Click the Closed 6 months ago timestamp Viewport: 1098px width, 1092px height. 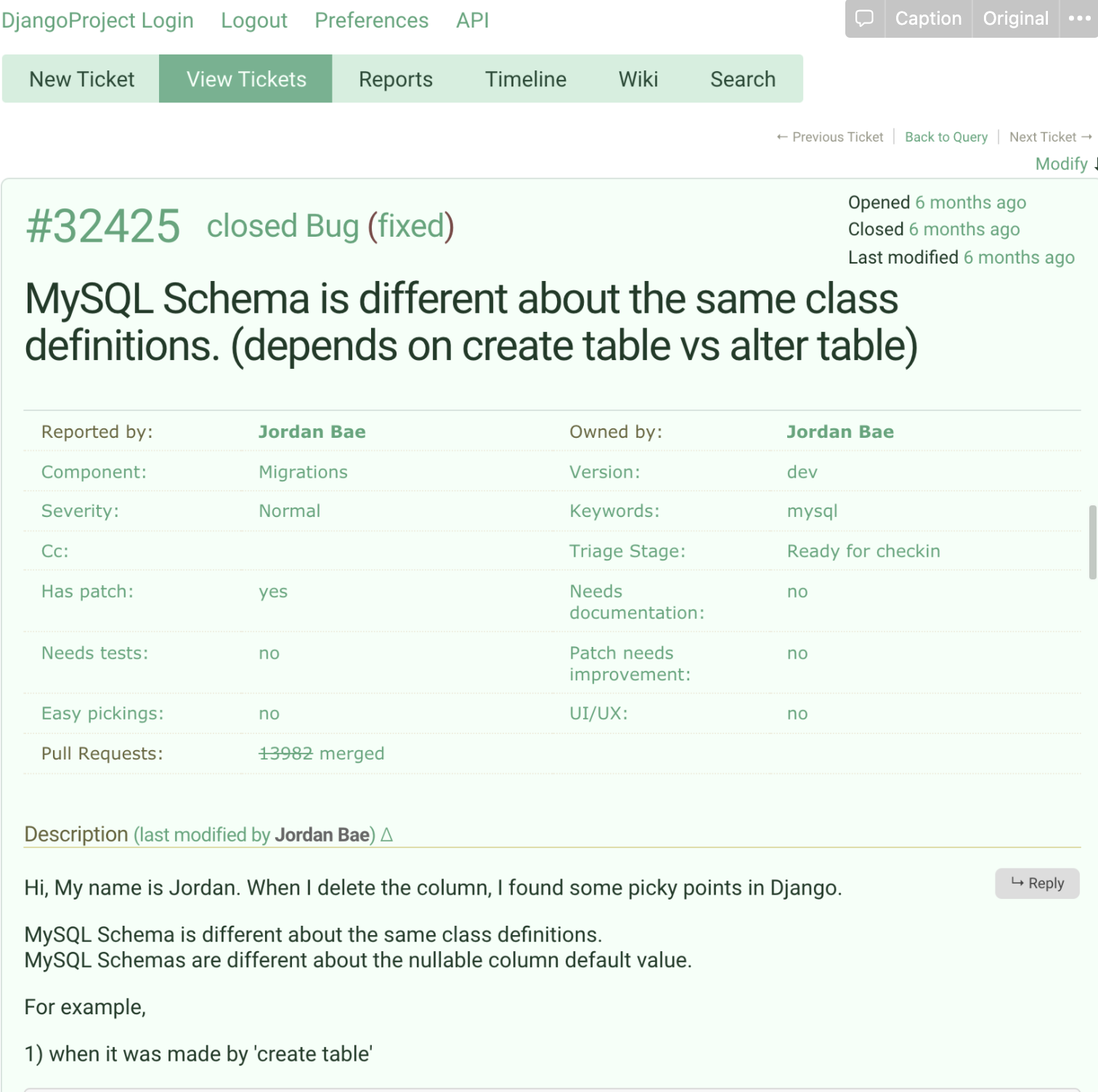coord(964,229)
